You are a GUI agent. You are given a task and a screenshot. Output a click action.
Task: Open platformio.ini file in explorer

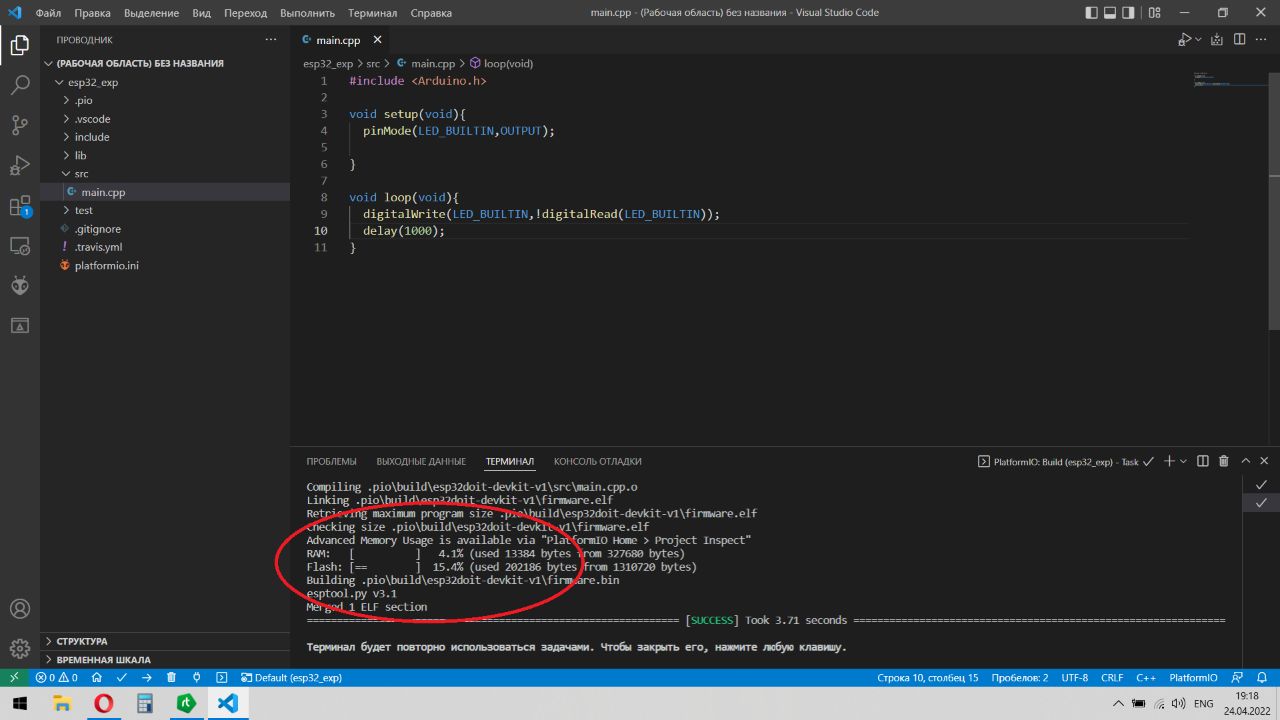(x=106, y=265)
